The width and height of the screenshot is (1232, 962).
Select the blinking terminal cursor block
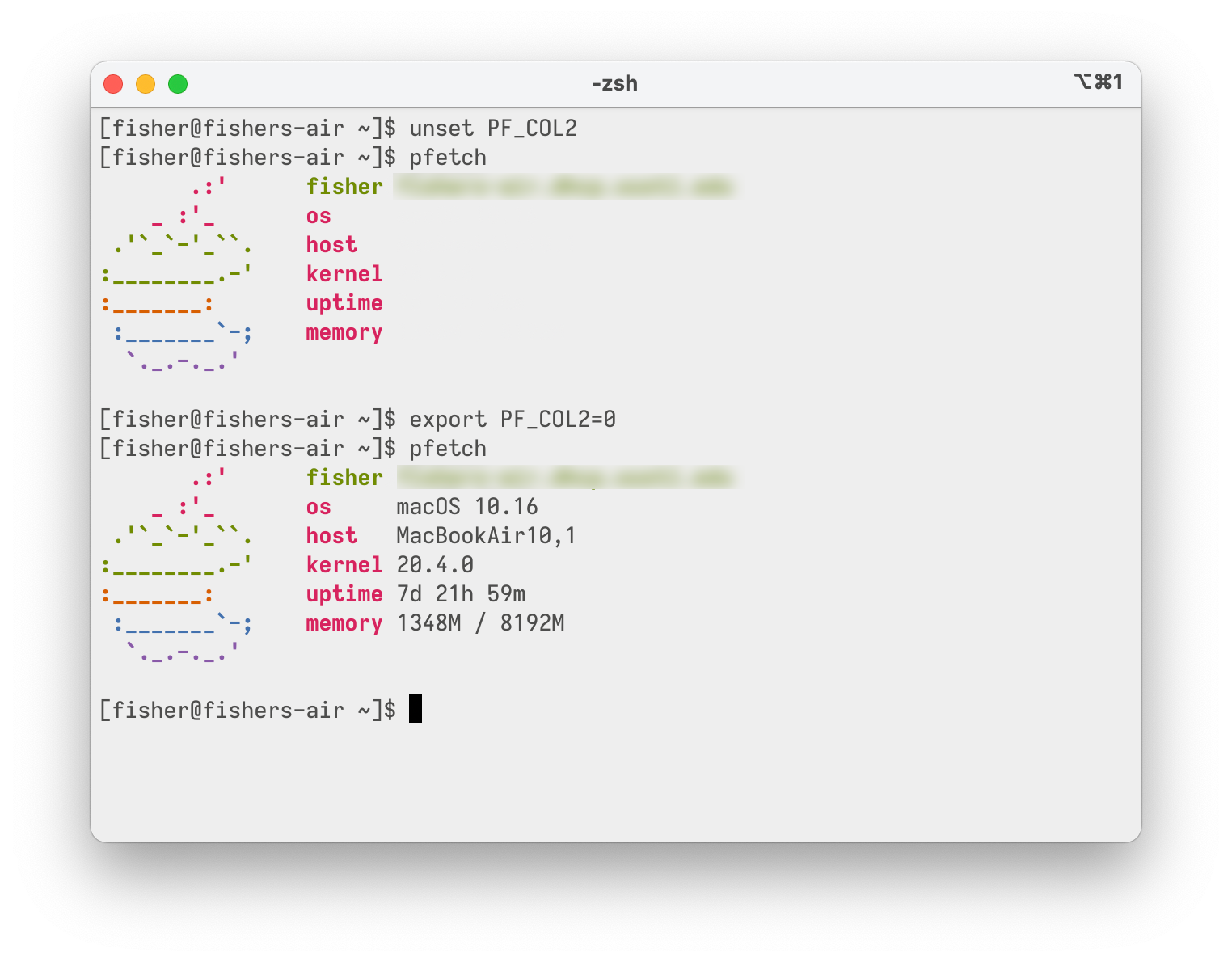tap(416, 709)
